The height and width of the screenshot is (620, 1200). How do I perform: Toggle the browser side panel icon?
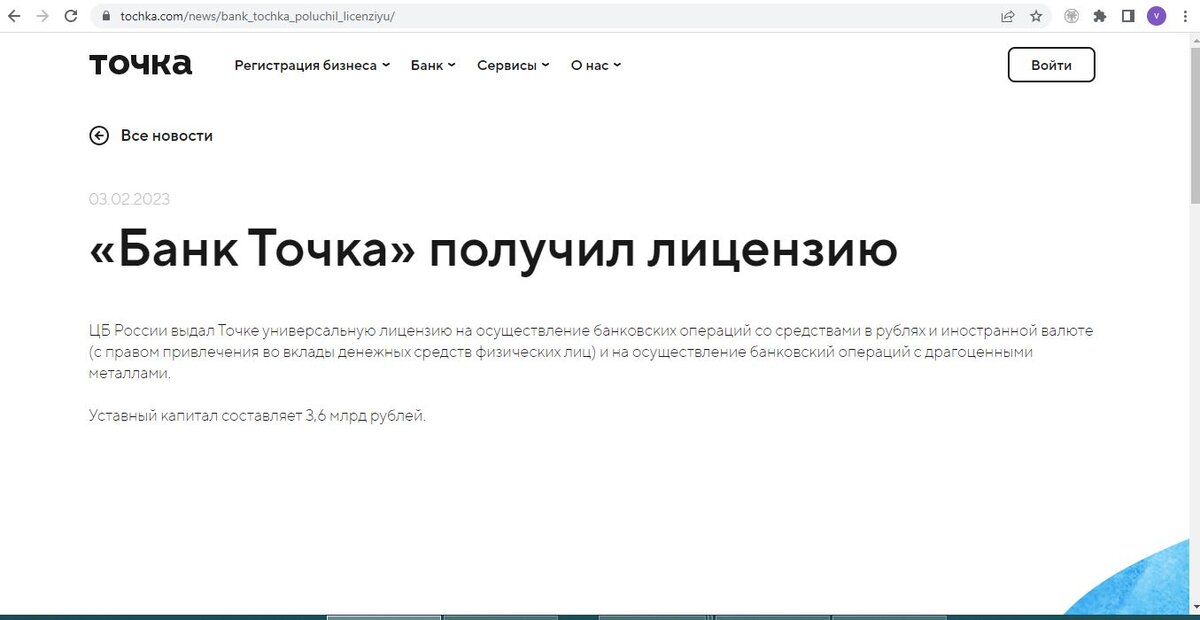point(1128,16)
